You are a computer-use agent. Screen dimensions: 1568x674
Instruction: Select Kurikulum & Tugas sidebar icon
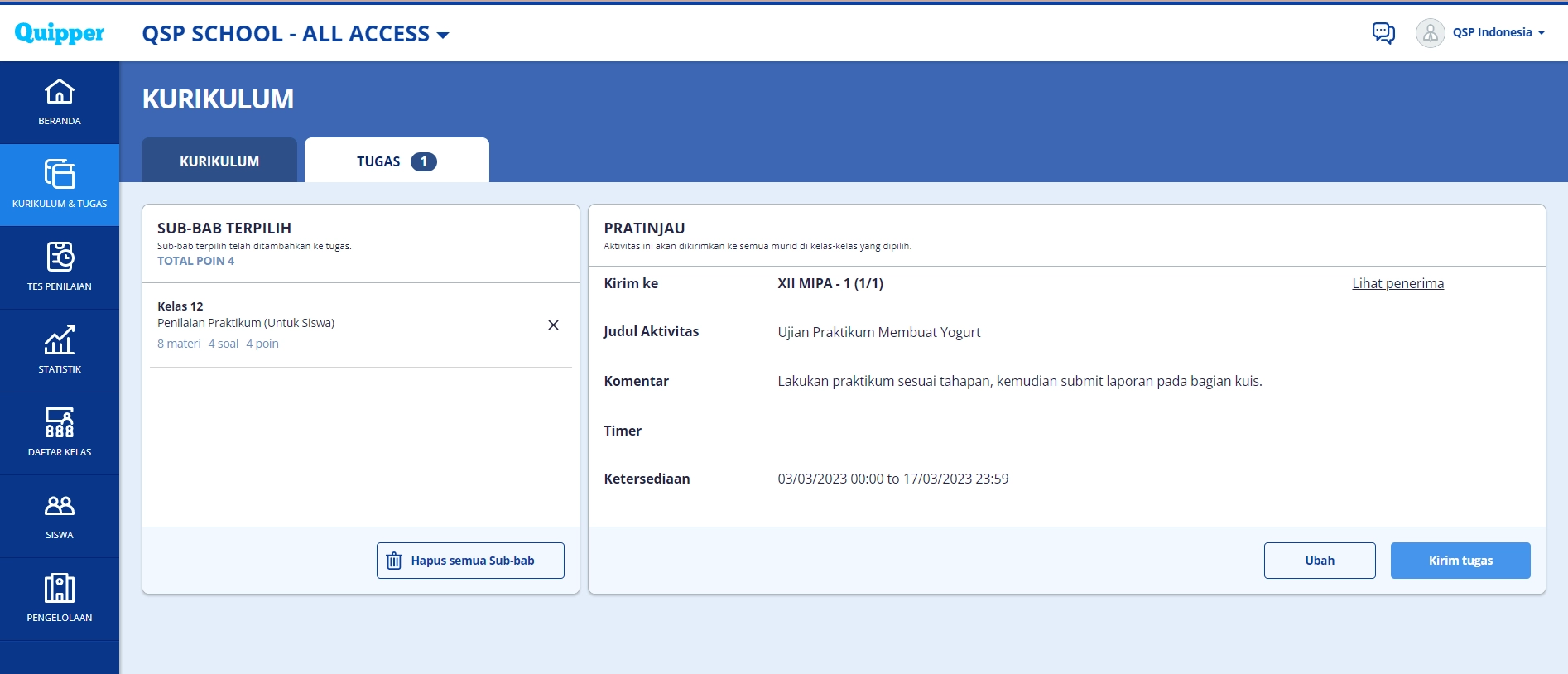point(60,175)
